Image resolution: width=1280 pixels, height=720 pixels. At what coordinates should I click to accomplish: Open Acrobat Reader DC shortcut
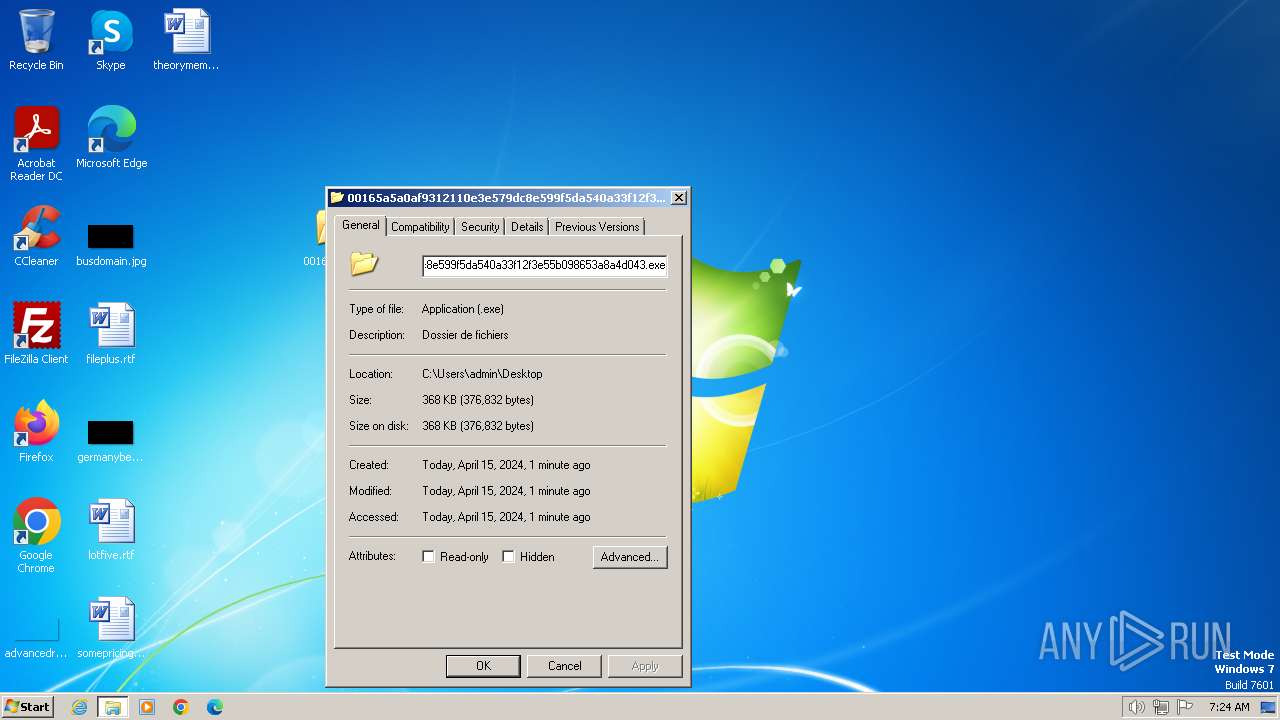[x=36, y=144]
